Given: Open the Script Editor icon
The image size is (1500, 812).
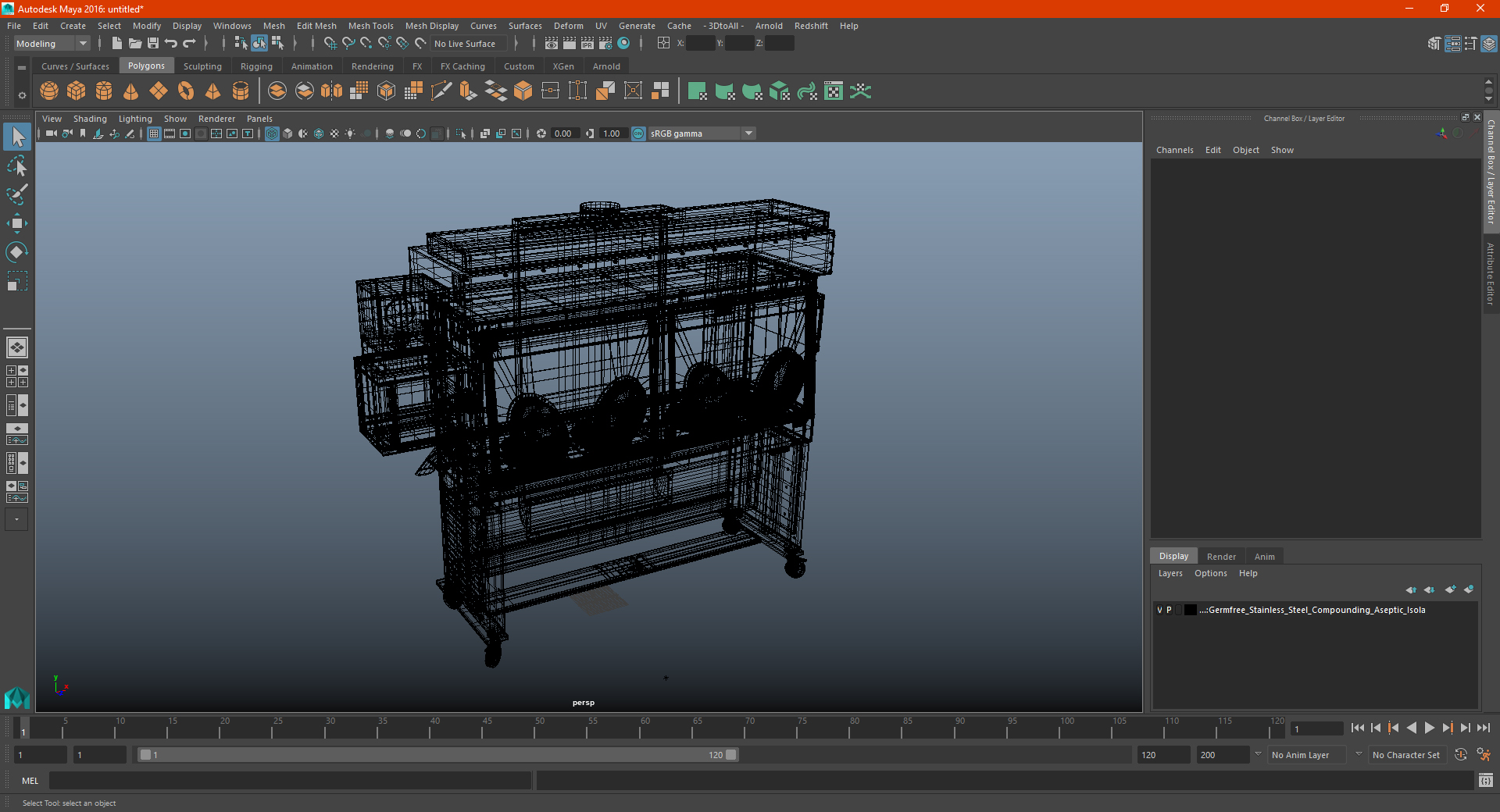Looking at the screenshot, I should coord(1486,780).
